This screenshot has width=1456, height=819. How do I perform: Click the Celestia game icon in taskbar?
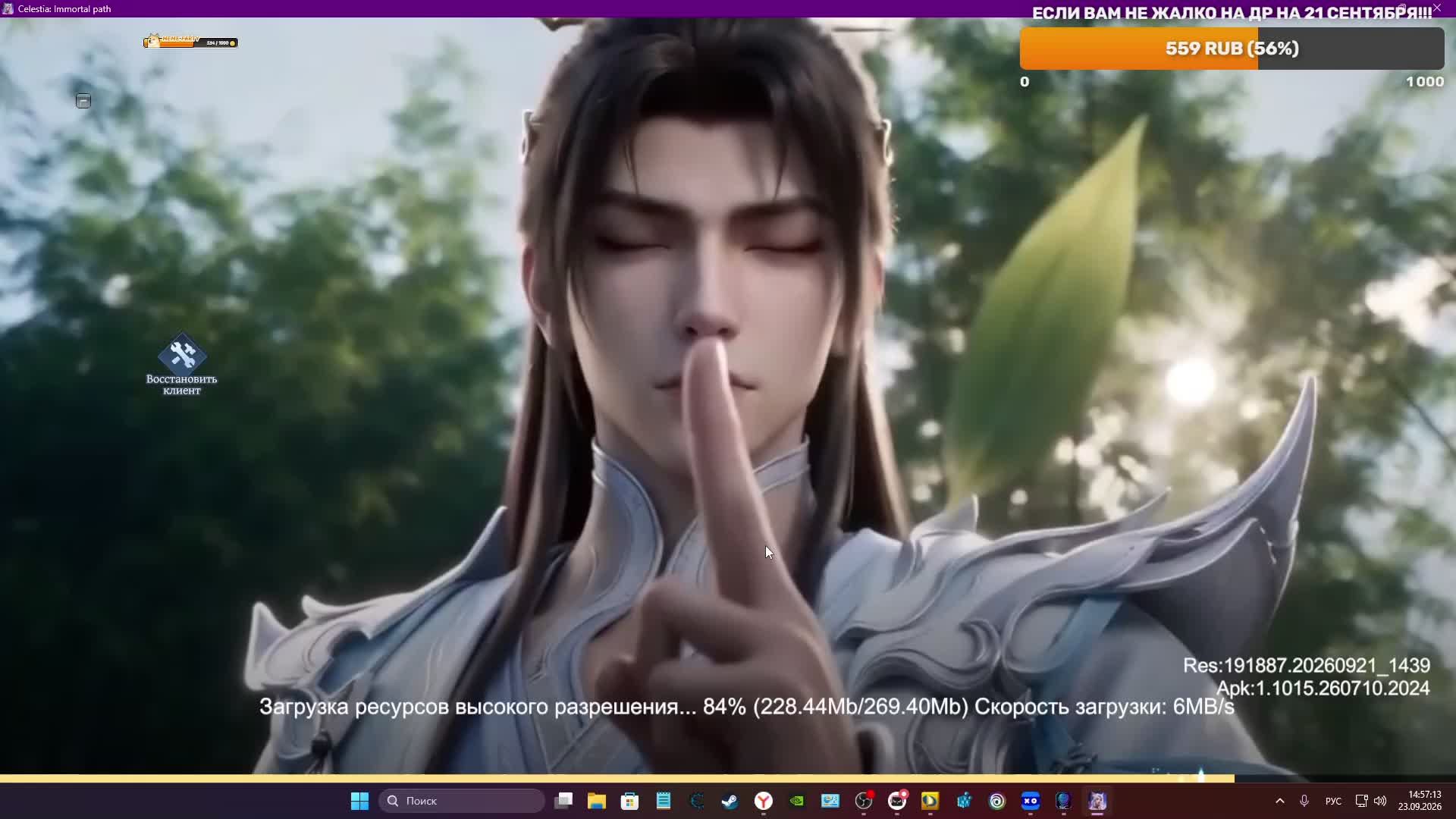[x=1097, y=801]
